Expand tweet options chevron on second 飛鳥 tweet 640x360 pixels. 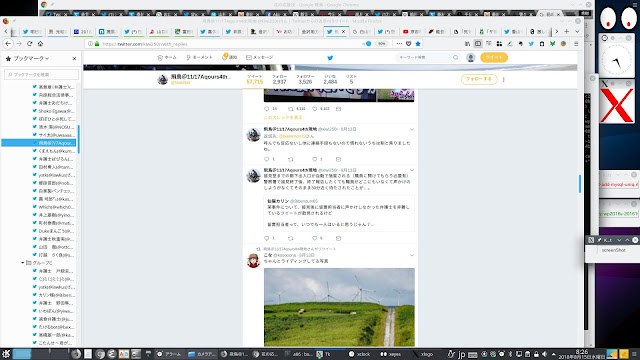click(412, 170)
